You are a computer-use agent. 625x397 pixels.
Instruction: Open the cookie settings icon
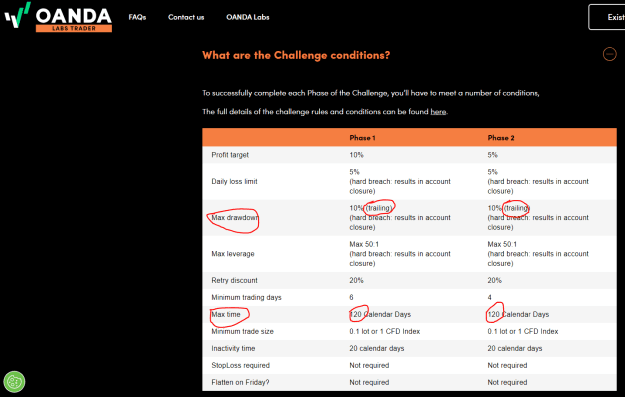point(14,381)
